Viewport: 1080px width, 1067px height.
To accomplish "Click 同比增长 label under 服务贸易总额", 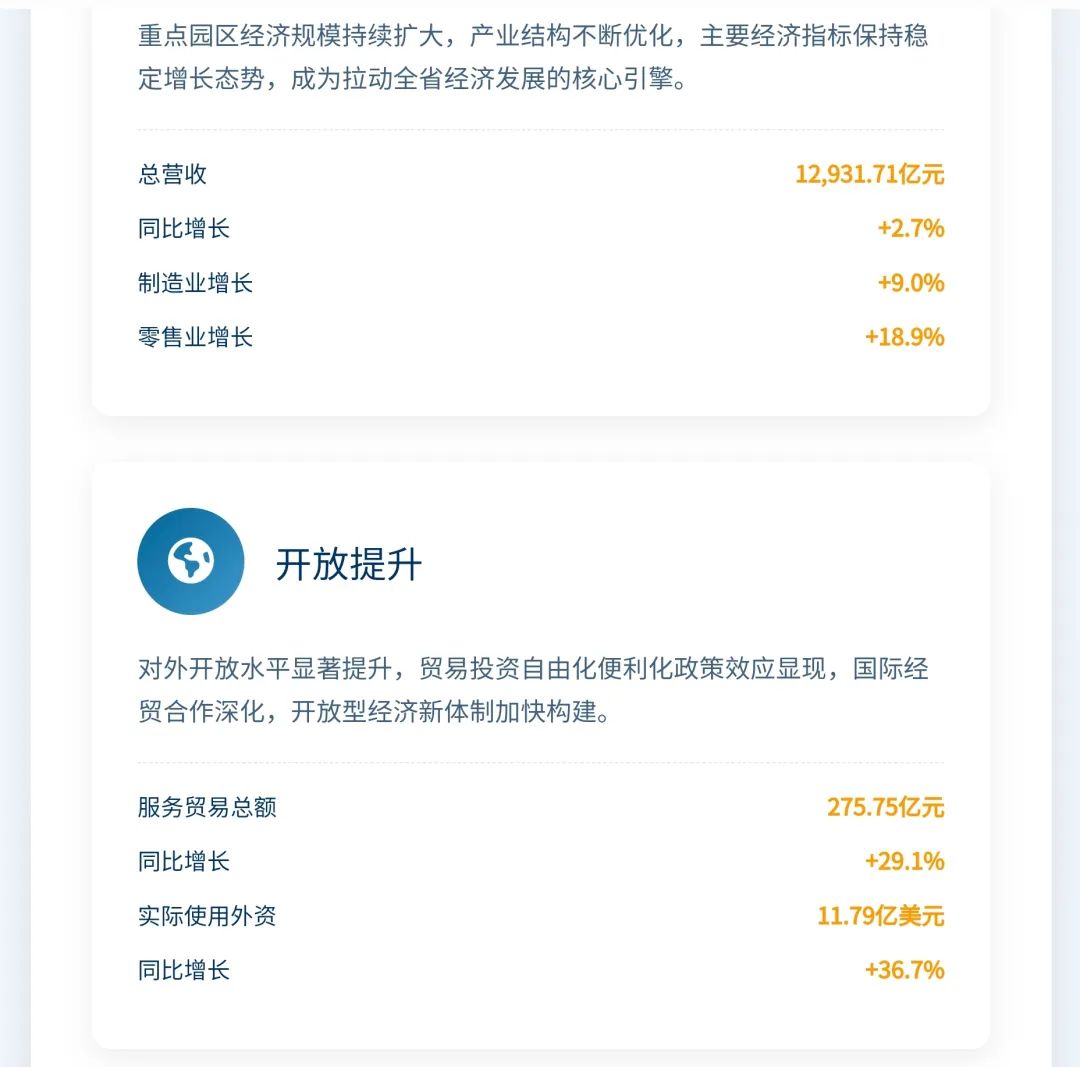I will 184,861.
